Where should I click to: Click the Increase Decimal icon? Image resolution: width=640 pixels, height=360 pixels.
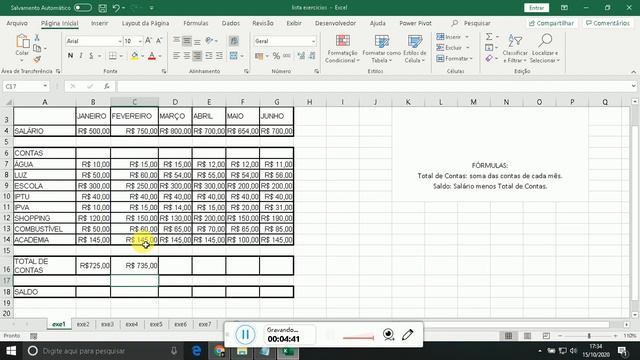click(301, 56)
